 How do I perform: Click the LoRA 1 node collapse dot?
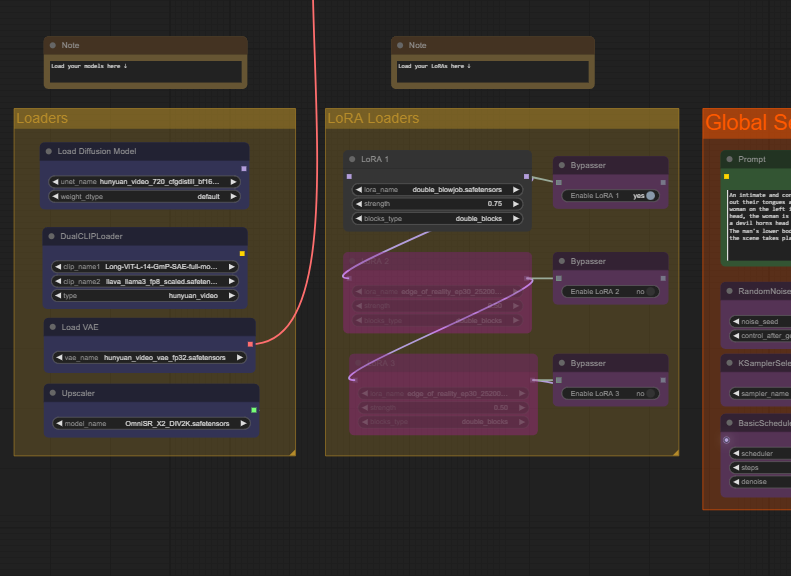[x=352, y=159]
